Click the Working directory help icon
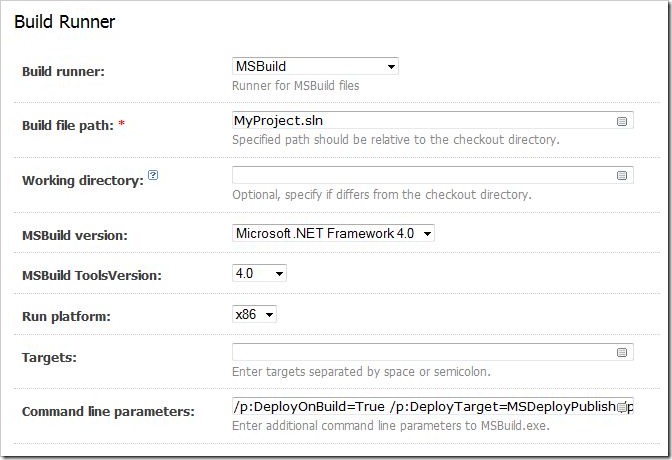Image resolution: width=672 pixels, height=460 pixels. (x=153, y=175)
